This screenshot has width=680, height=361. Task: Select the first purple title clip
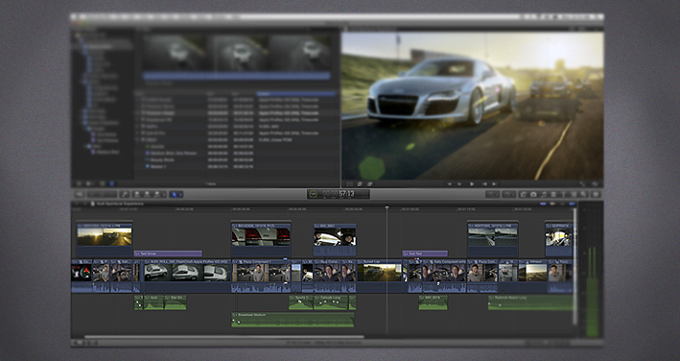coord(168,253)
